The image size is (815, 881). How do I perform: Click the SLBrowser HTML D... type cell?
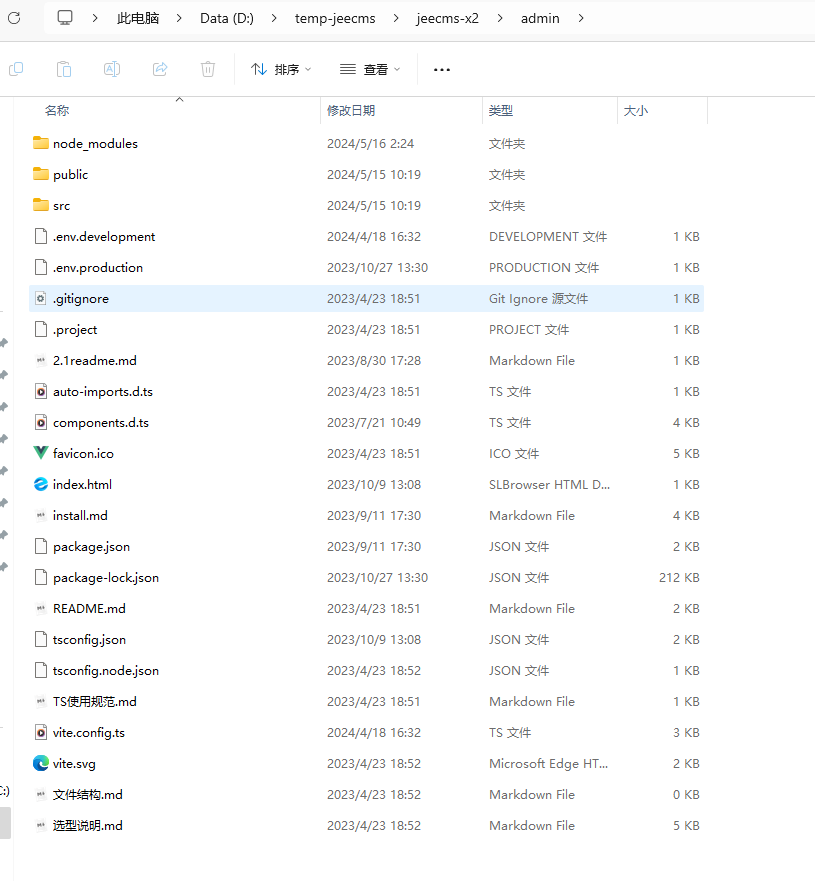pyautogui.click(x=549, y=484)
